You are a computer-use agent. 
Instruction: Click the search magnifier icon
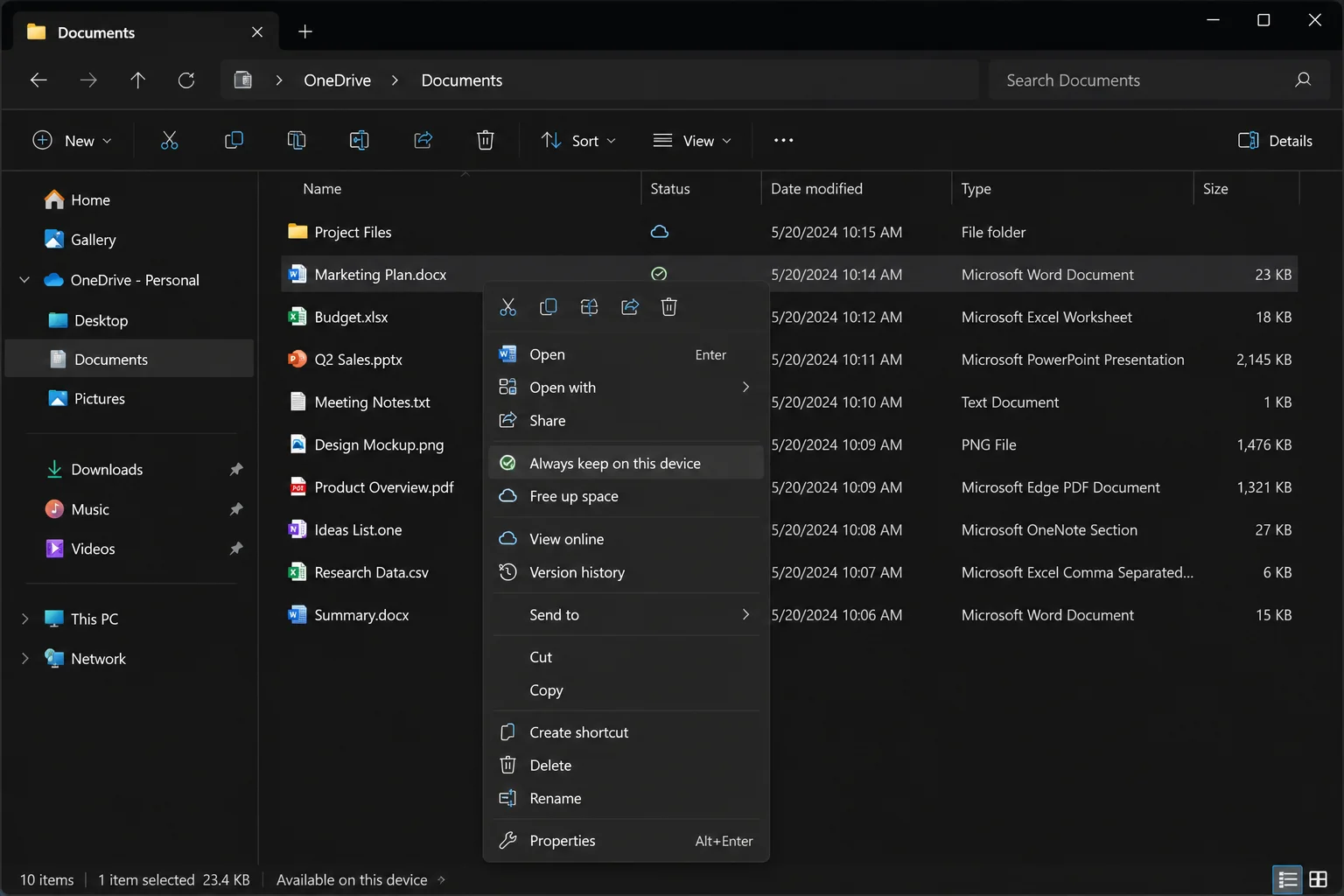(x=1303, y=80)
